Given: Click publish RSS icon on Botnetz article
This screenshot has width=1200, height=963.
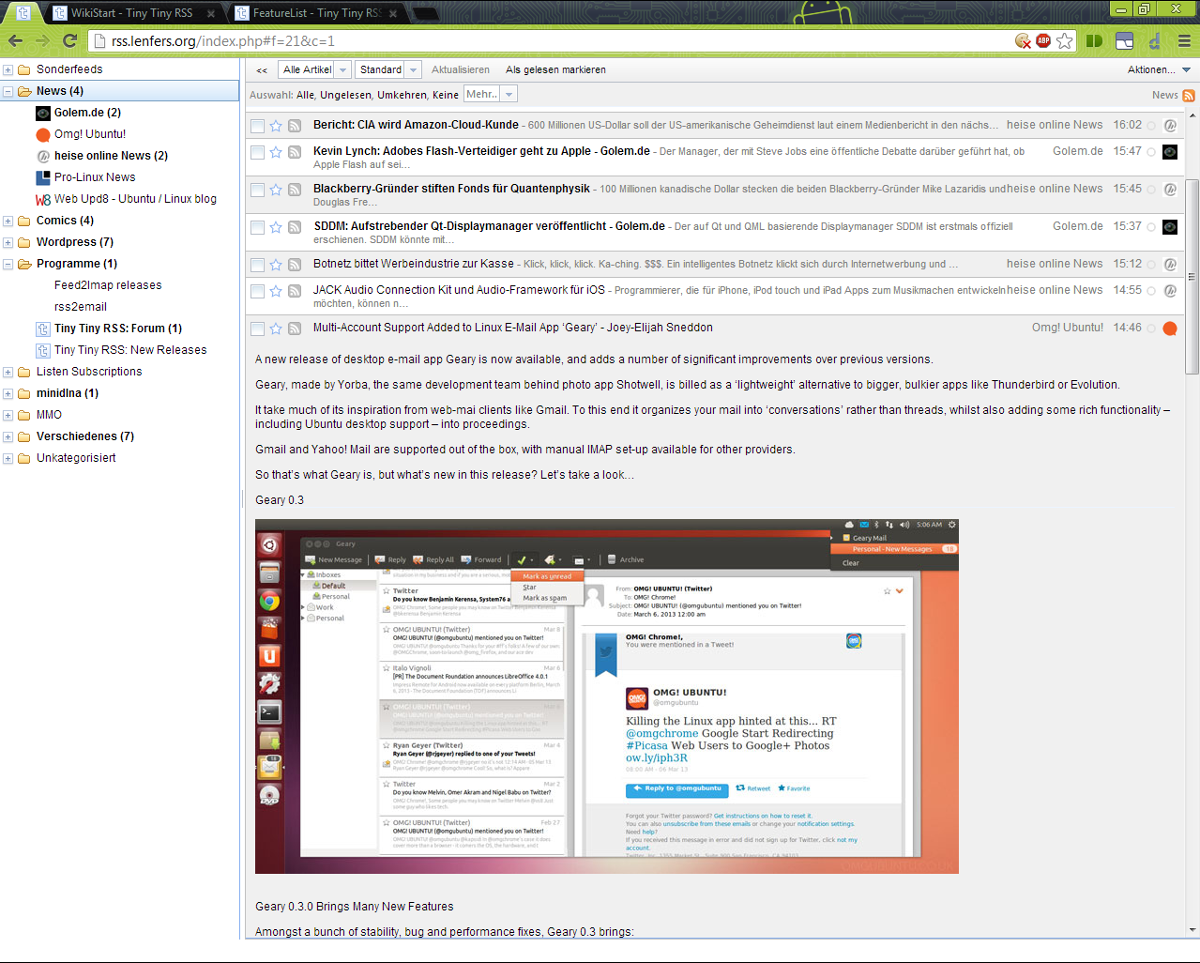Looking at the screenshot, I should point(295,265).
